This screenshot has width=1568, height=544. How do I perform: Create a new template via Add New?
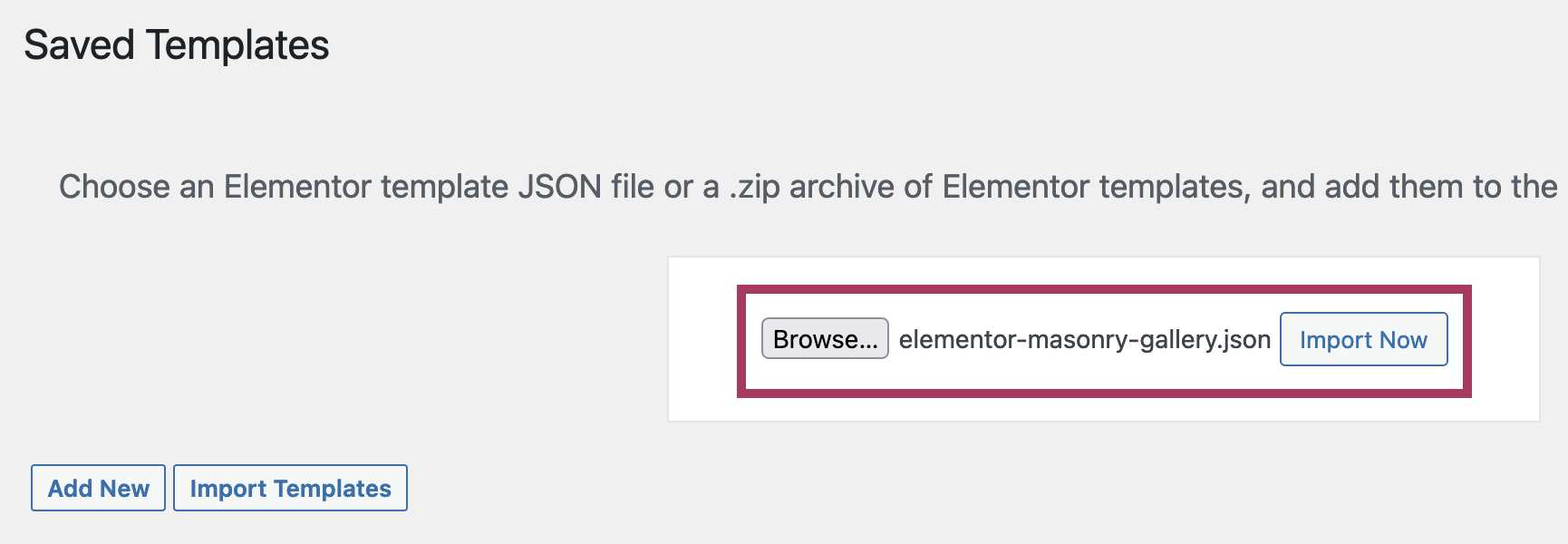click(x=98, y=488)
